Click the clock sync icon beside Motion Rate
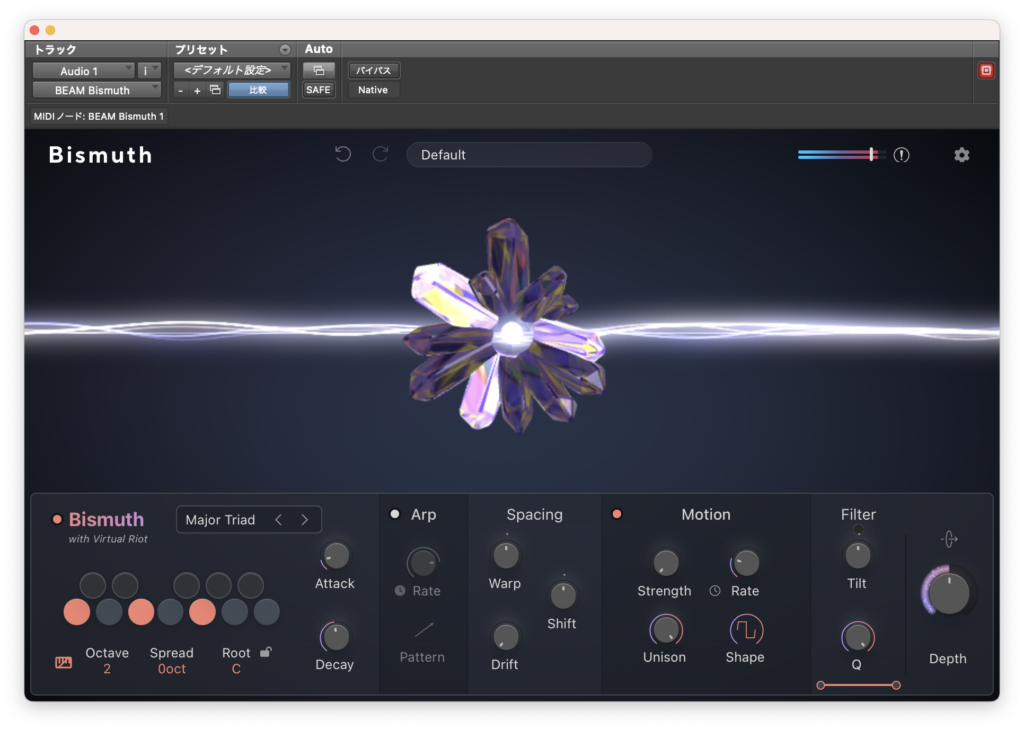 coord(715,590)
